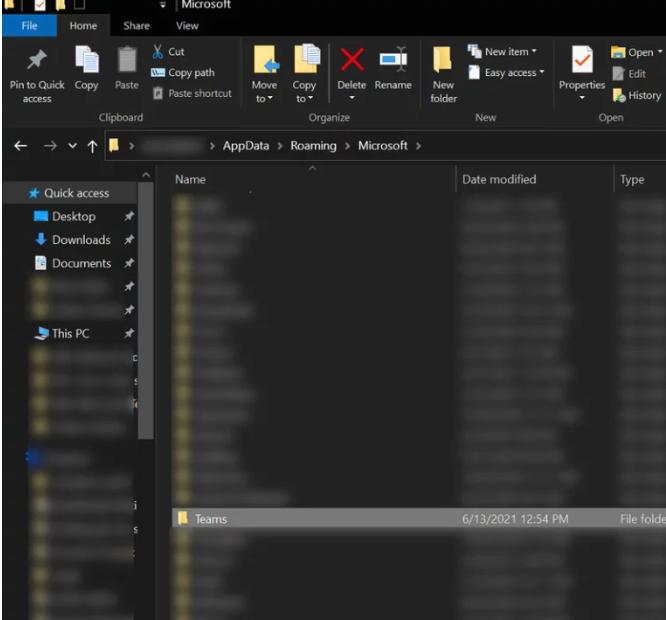666x620 pixels.
Task: Sort by the Name column header
Action: [x=190, y=180]
